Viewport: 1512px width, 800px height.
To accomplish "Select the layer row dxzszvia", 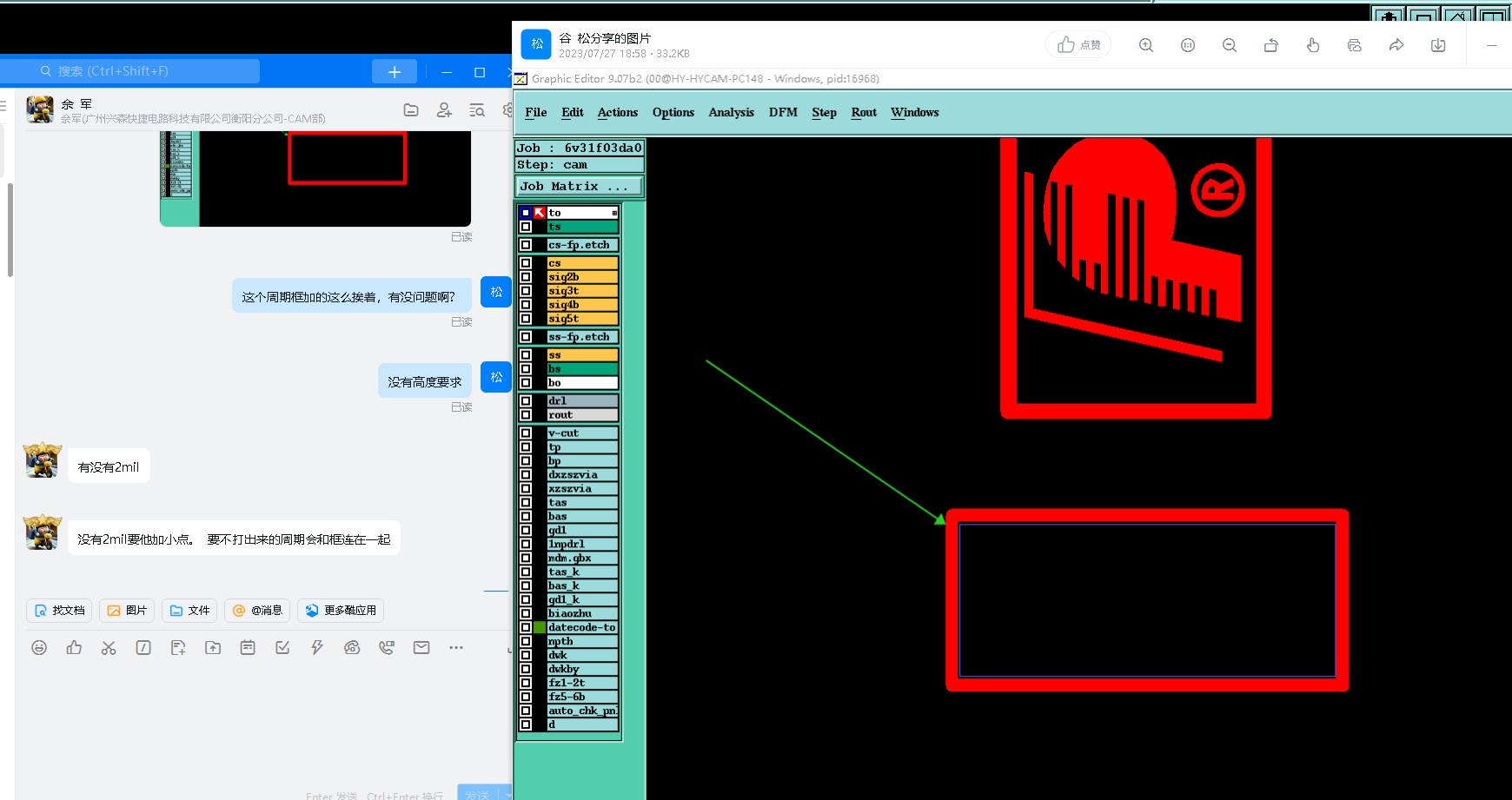I will (x=582, y=475).
